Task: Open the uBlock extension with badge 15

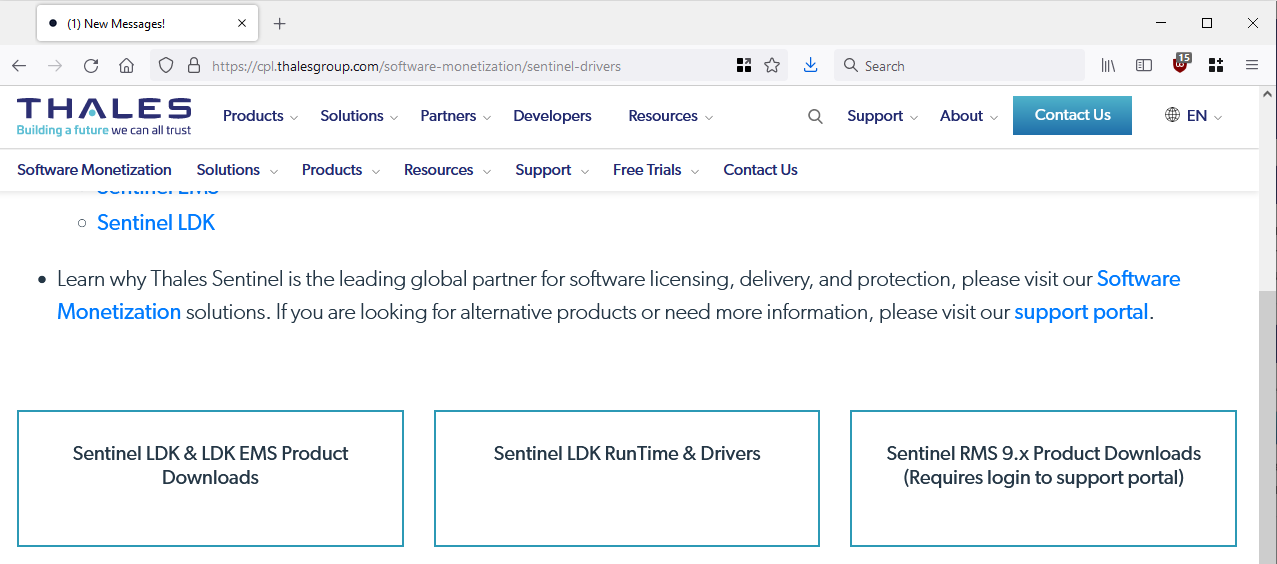Action: tap(1181, 64)
